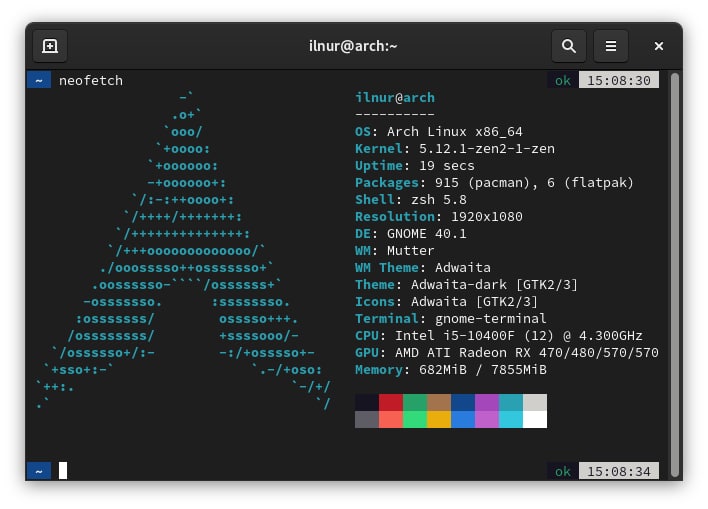Click the Icons: Adwaita line
This screenshot has height=509, width=708.
(x=447, y=302)
